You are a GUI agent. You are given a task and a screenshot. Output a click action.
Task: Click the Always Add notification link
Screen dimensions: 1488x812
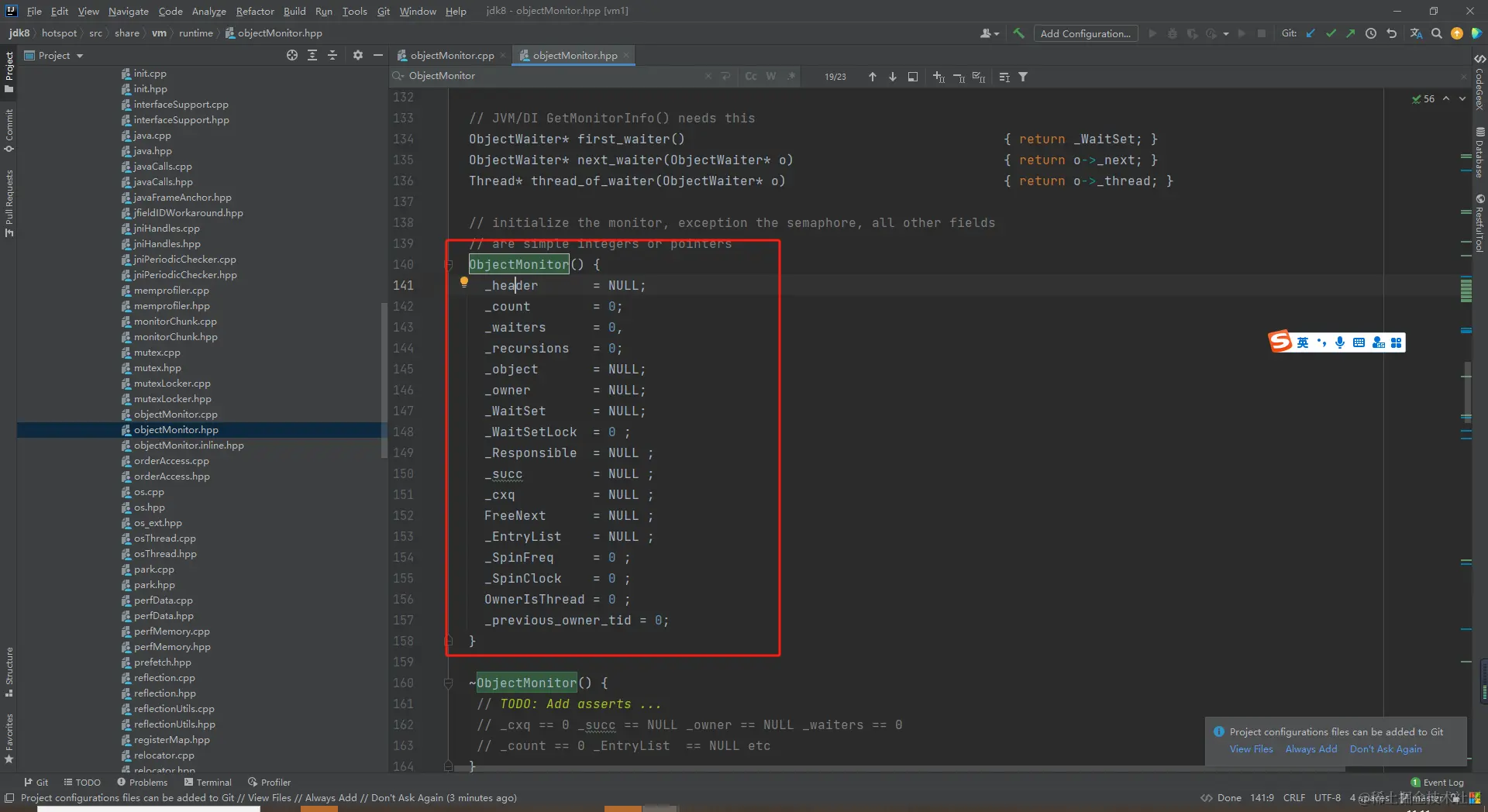coord(1311,749)
